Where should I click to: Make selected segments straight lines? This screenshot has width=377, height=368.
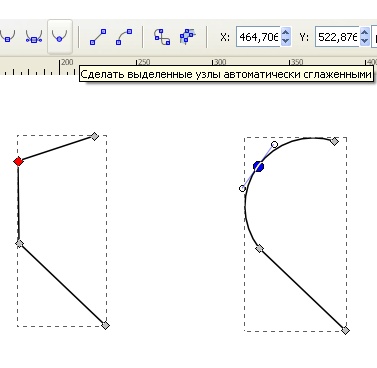pos(98,37)
